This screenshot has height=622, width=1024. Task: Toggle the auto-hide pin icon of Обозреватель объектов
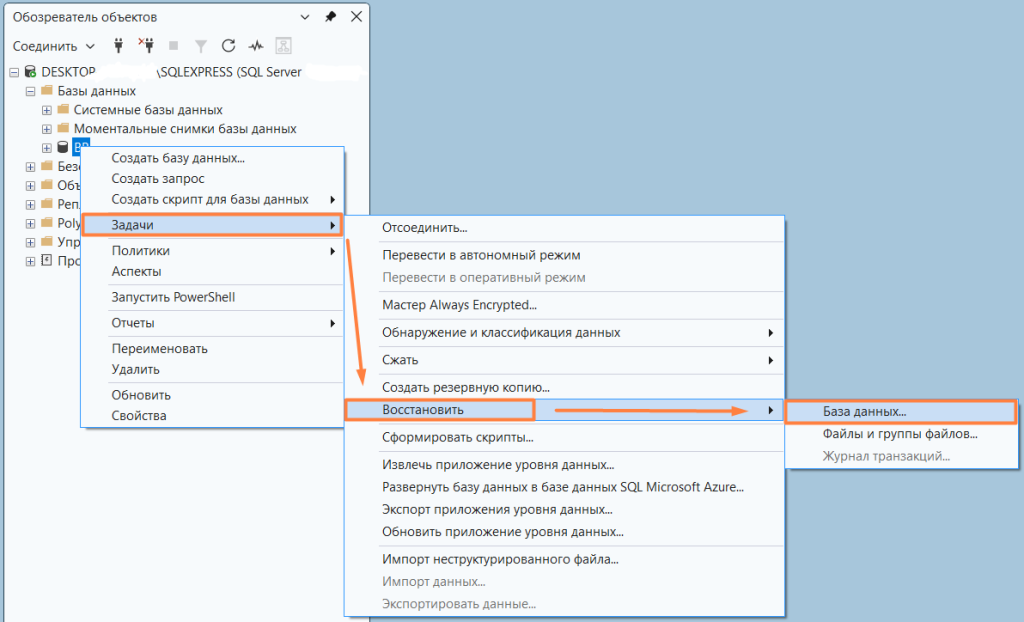330,17
